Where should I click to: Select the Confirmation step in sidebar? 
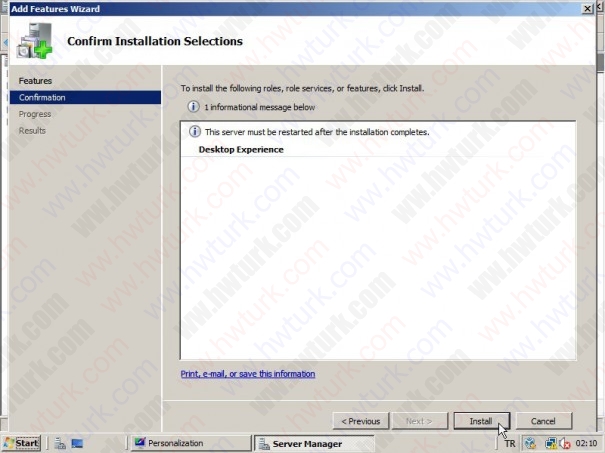coord(85,97)
